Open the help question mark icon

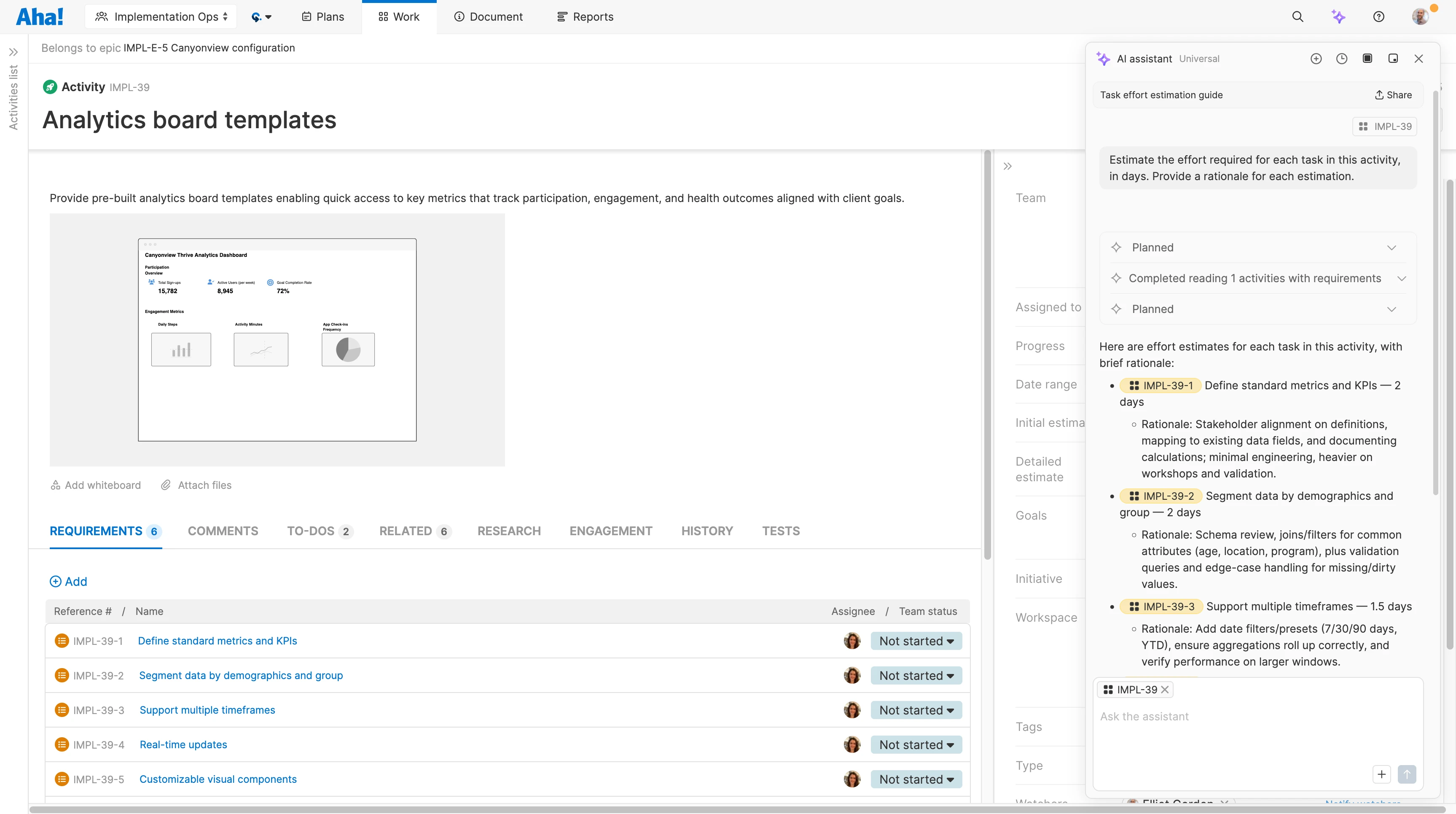click(x=1378, y=16)
